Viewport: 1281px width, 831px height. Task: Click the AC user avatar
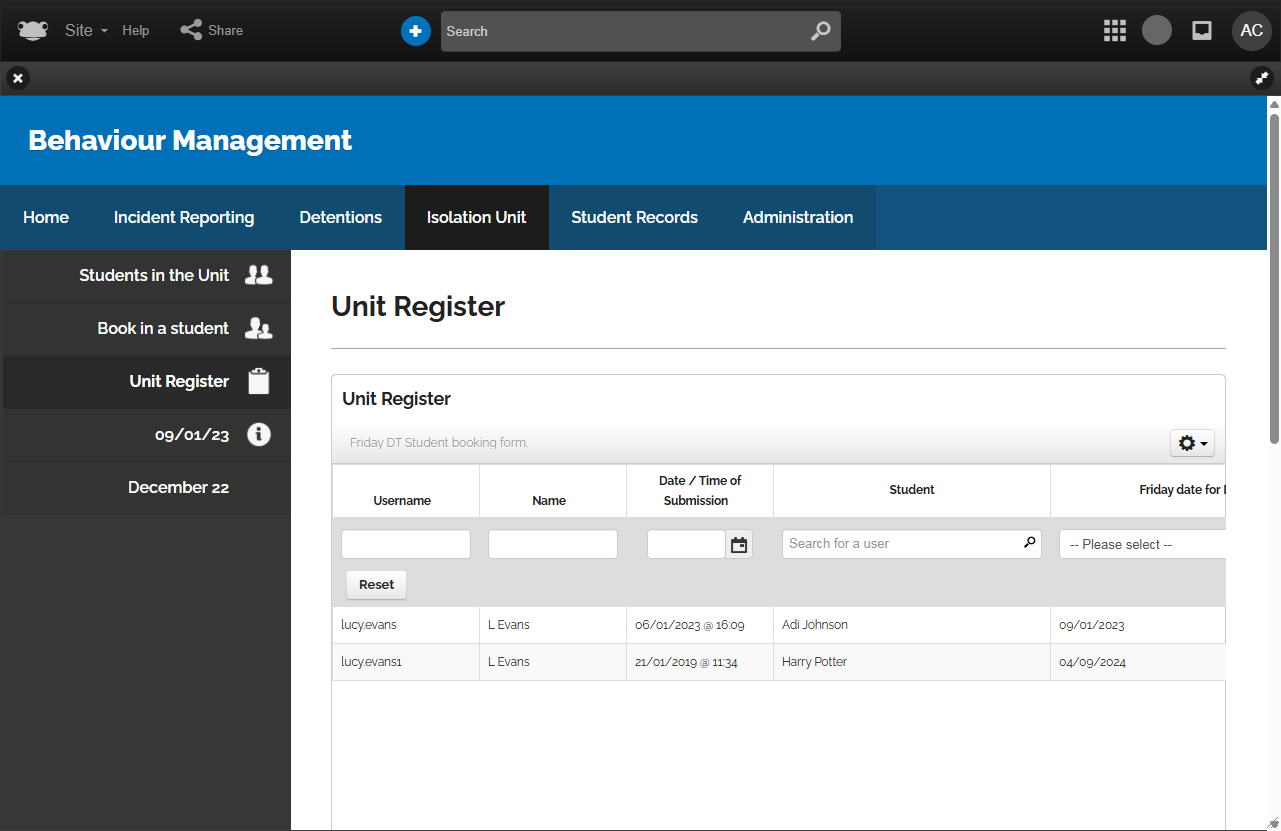(1251, 31)
